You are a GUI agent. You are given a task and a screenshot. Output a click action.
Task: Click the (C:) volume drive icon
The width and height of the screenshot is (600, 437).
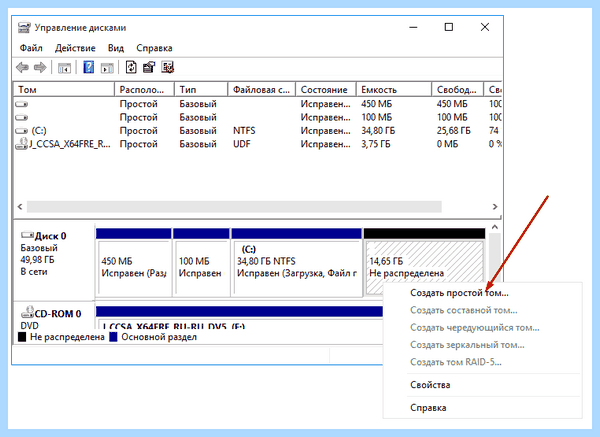[21, 131]
